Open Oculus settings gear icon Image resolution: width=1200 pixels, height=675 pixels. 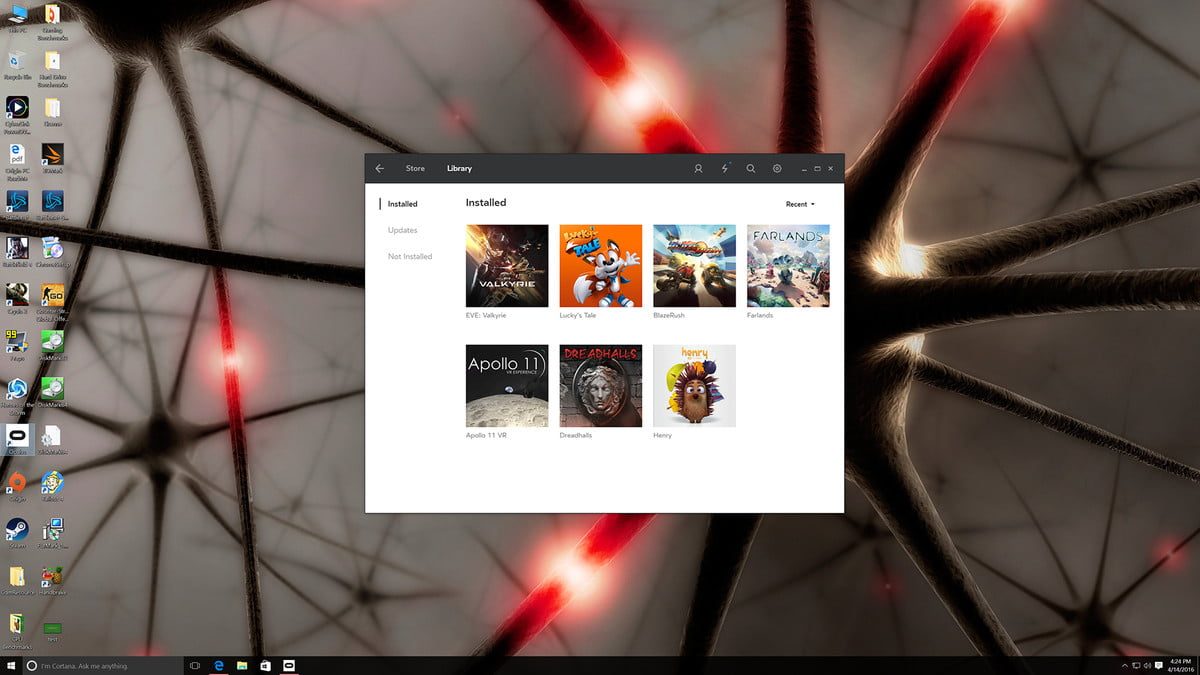coord(777,169)
